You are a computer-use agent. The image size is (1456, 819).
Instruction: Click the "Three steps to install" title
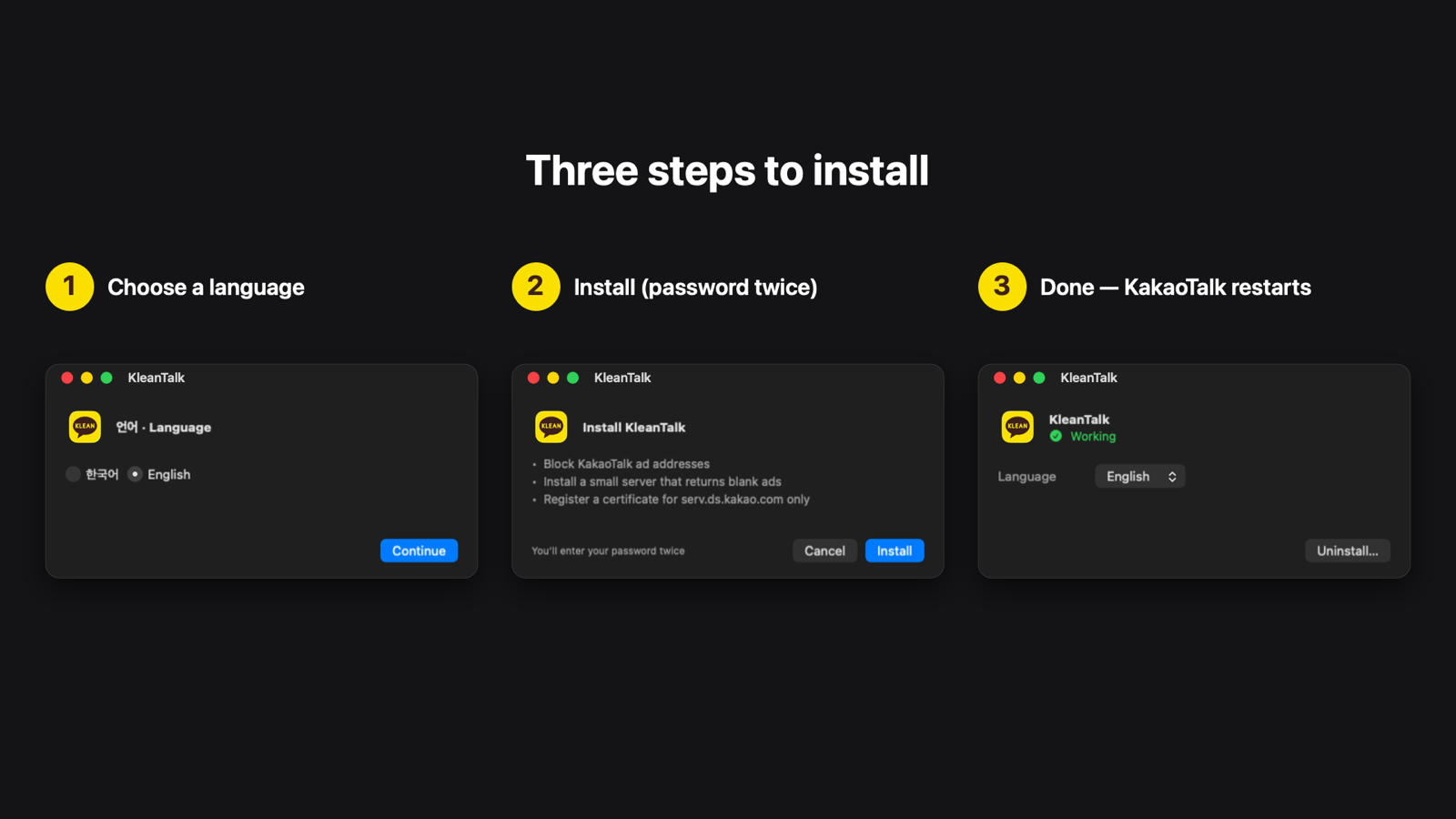727,171
